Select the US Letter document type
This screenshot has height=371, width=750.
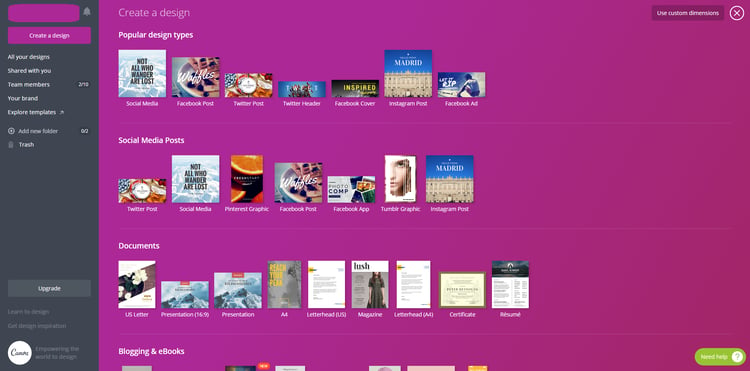pyautogui.click(x=137, y=284)
